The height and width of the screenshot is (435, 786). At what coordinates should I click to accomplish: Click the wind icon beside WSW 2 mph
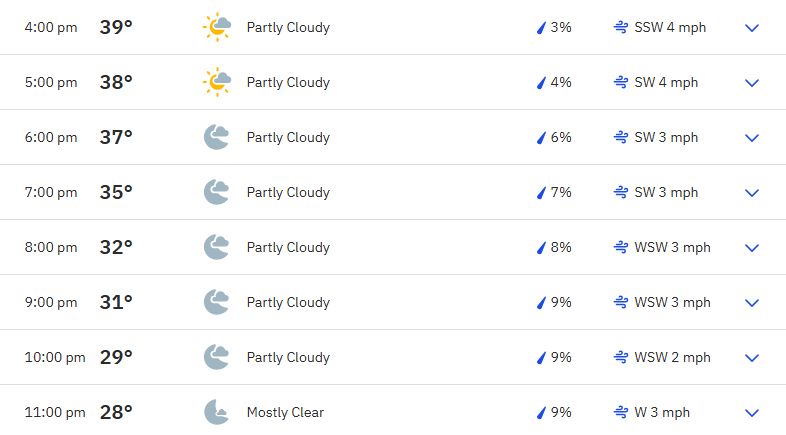point(621,357)
